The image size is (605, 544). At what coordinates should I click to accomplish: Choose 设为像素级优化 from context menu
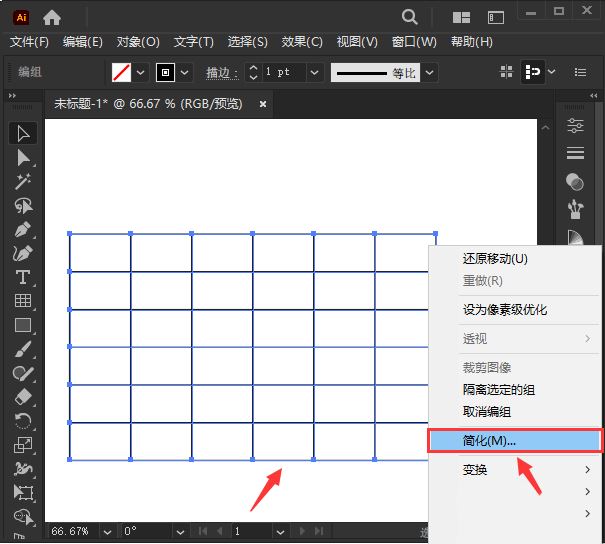click(x=515, y=310)
